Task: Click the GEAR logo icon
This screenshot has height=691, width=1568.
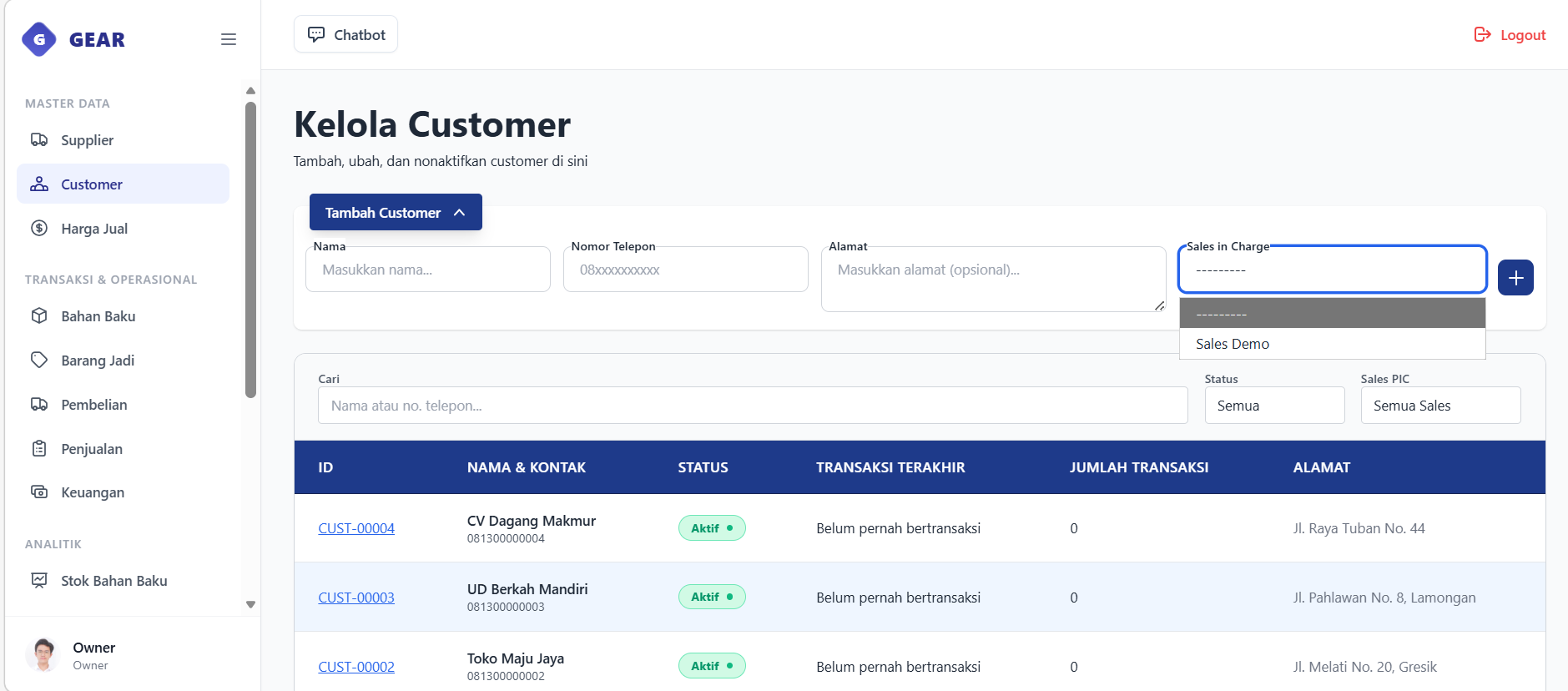Action: click(x=39, y=39)
